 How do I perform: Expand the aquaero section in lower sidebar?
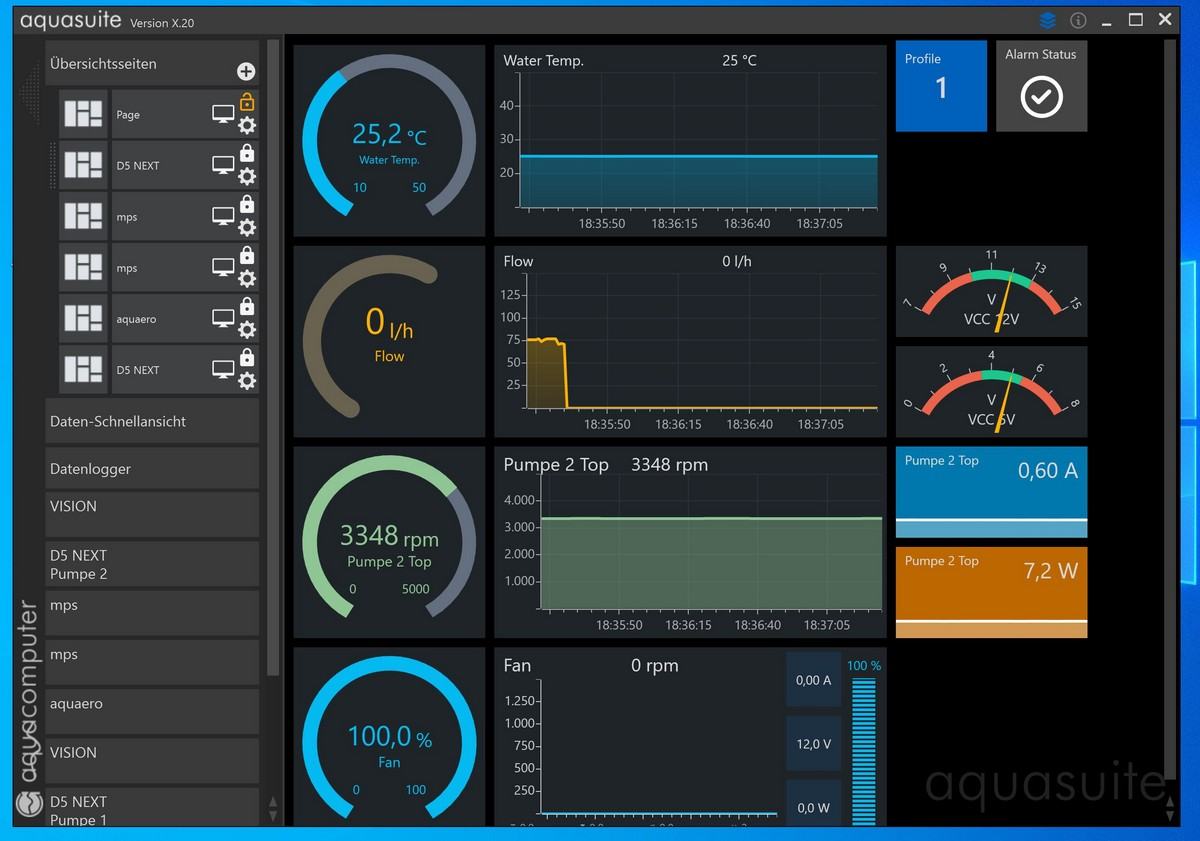(x=152, y=712)
